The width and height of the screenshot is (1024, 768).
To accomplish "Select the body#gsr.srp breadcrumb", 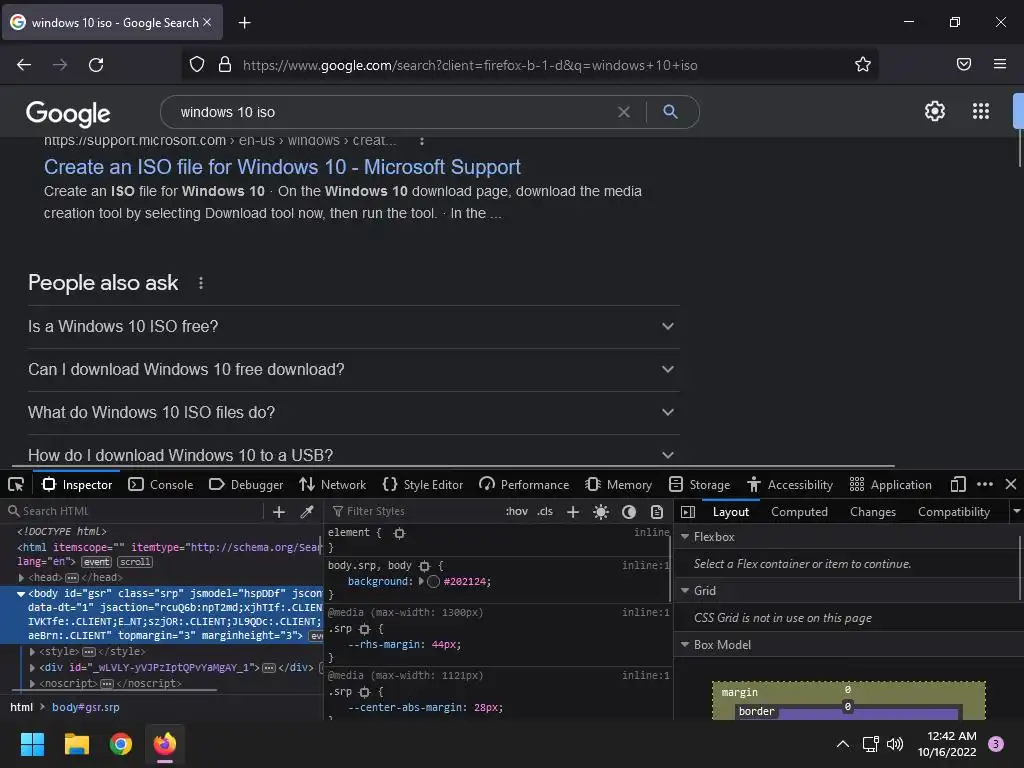I will tap(86, 707).
